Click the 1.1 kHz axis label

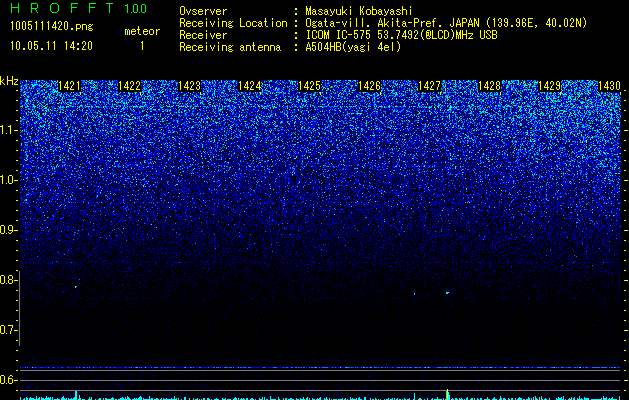tap(8, 130)
